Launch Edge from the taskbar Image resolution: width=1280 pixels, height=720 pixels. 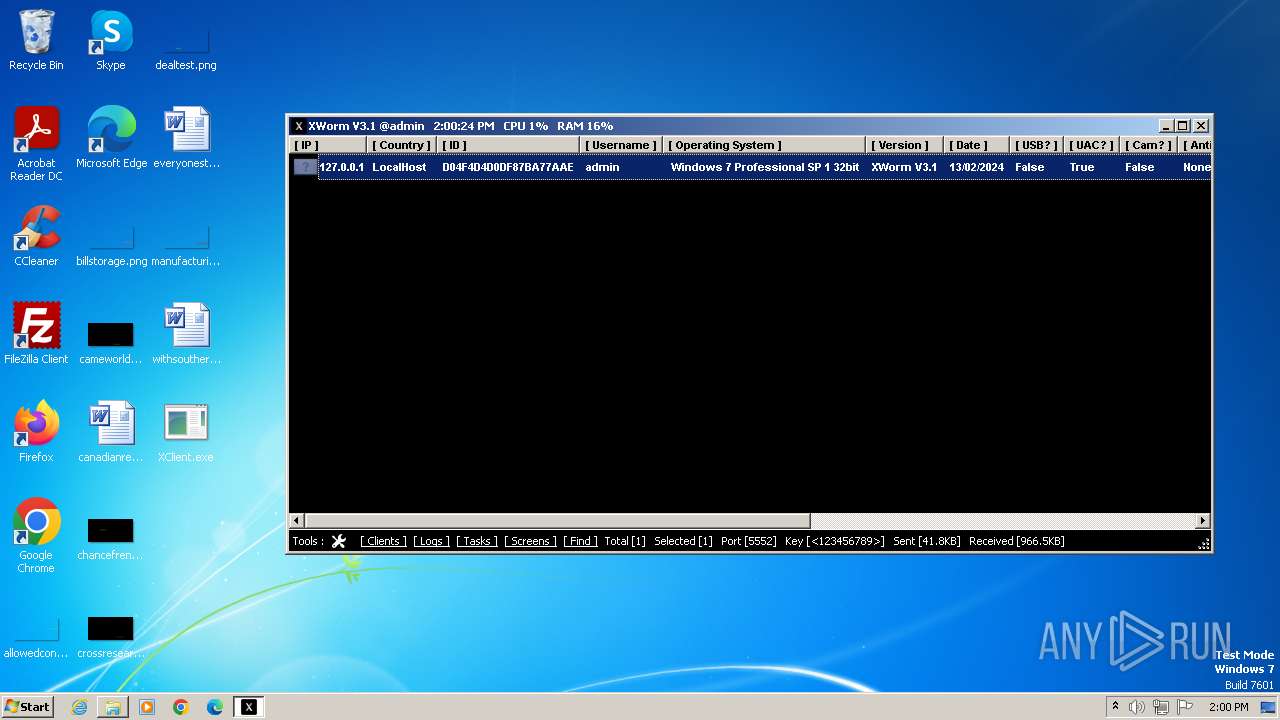(215, 707)
